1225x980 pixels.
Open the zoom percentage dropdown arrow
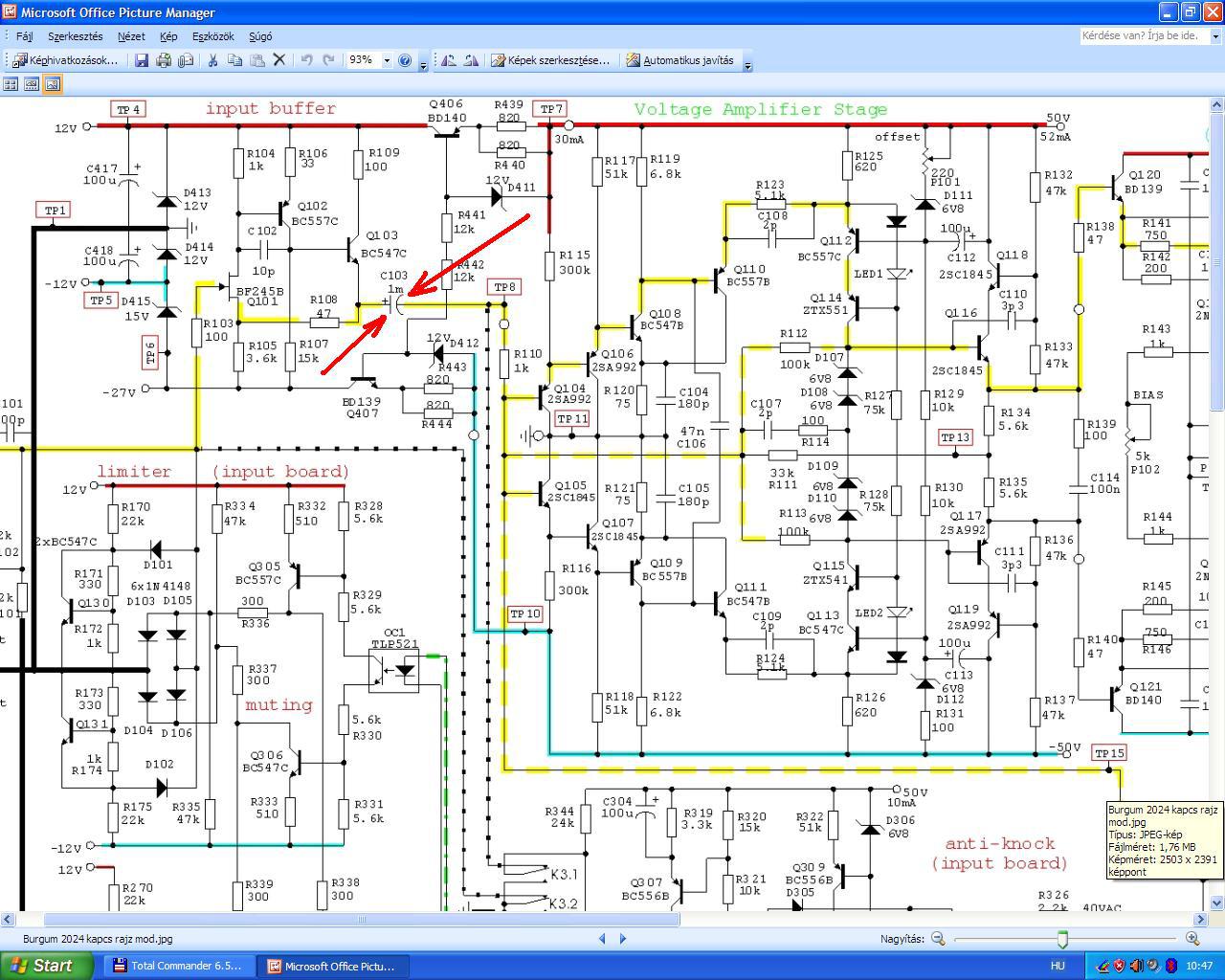pyautogui.click(x=387, y=60)
